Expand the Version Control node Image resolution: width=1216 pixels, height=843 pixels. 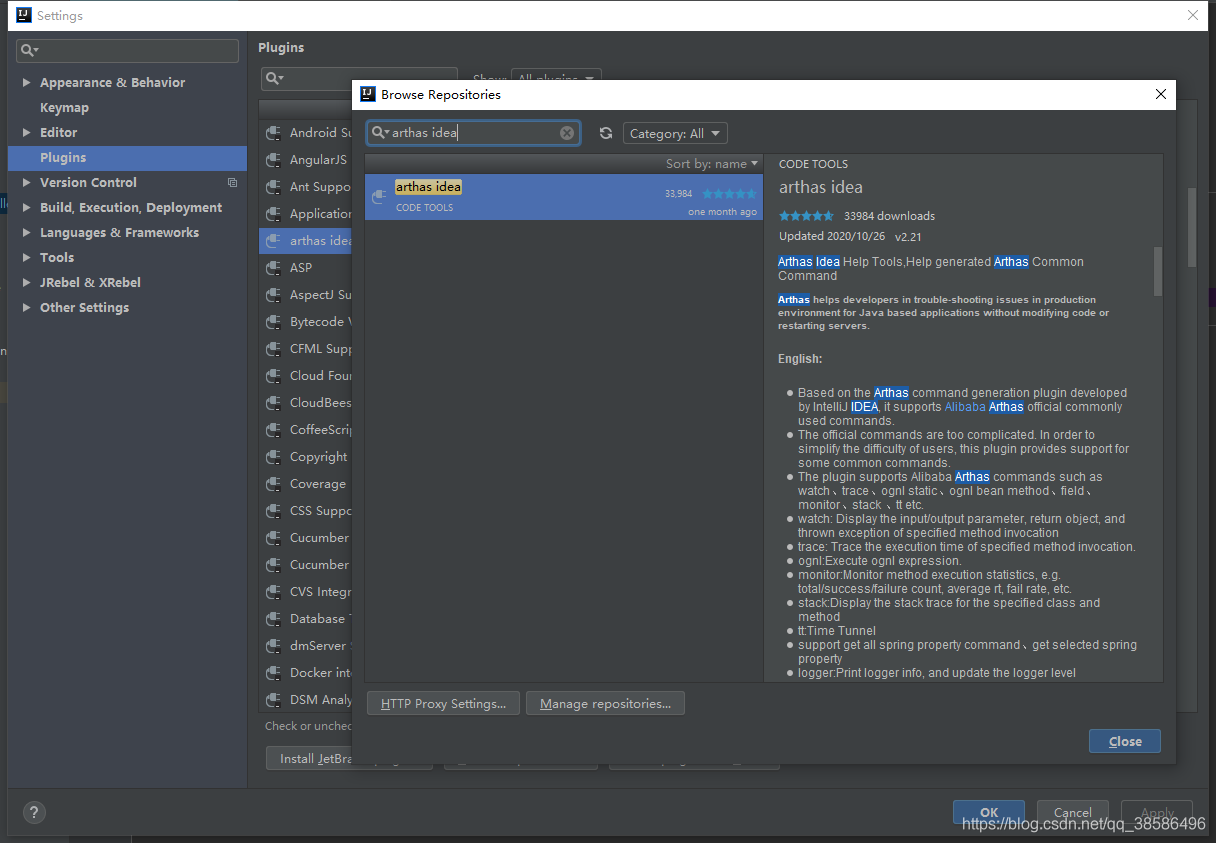click(26, 183)
